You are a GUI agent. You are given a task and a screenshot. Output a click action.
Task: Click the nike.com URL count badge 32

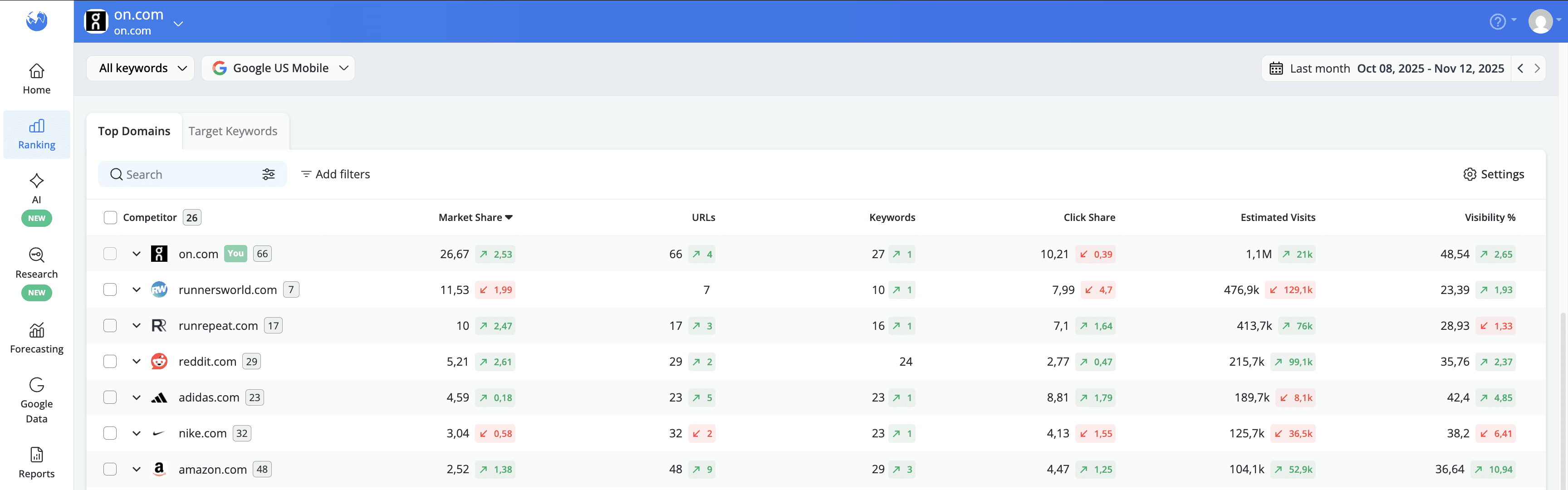[242, 433]
